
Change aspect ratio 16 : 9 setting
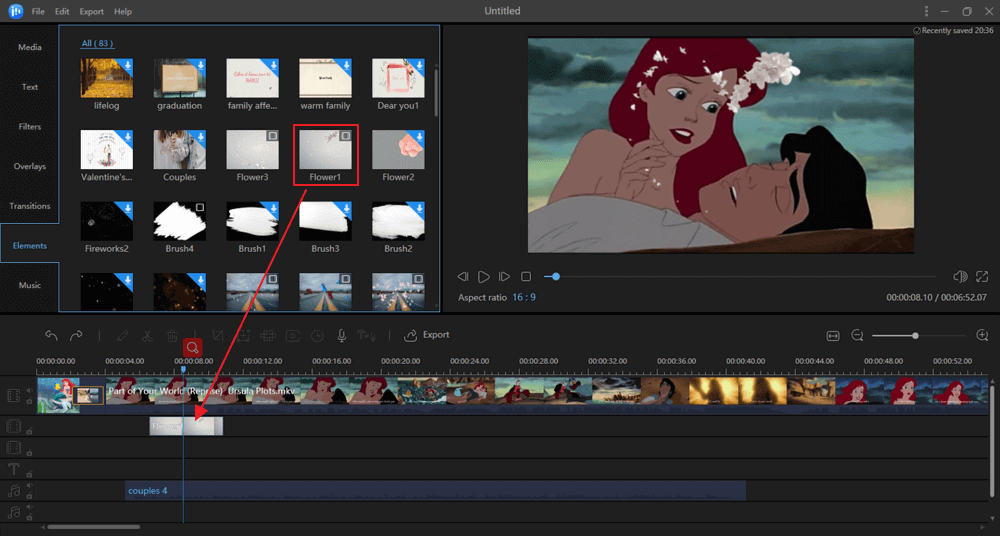(524, 298)
